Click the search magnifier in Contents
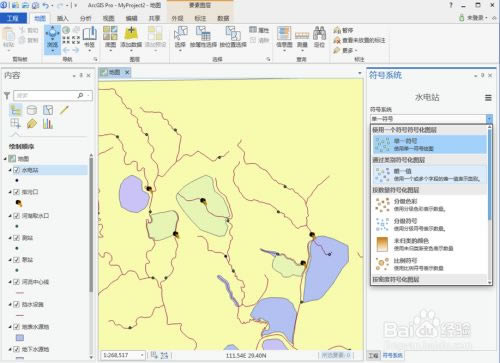 coord(80,96)
